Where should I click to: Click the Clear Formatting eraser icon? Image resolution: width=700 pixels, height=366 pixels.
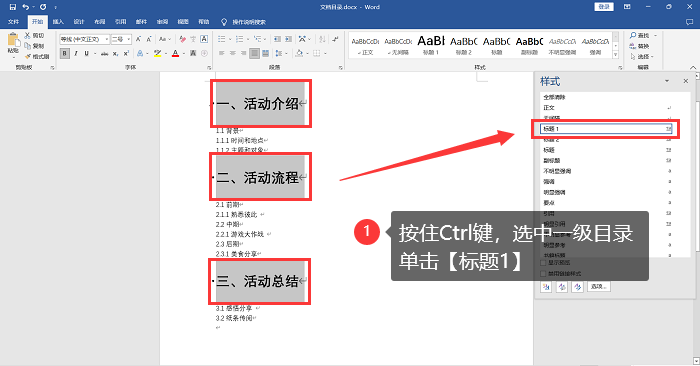tap(182, 39)
